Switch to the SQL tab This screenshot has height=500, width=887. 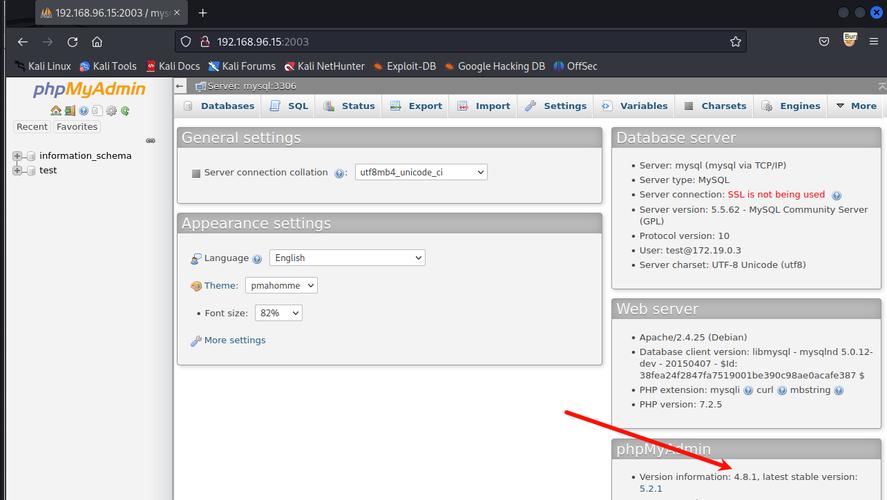pos(290,106)
